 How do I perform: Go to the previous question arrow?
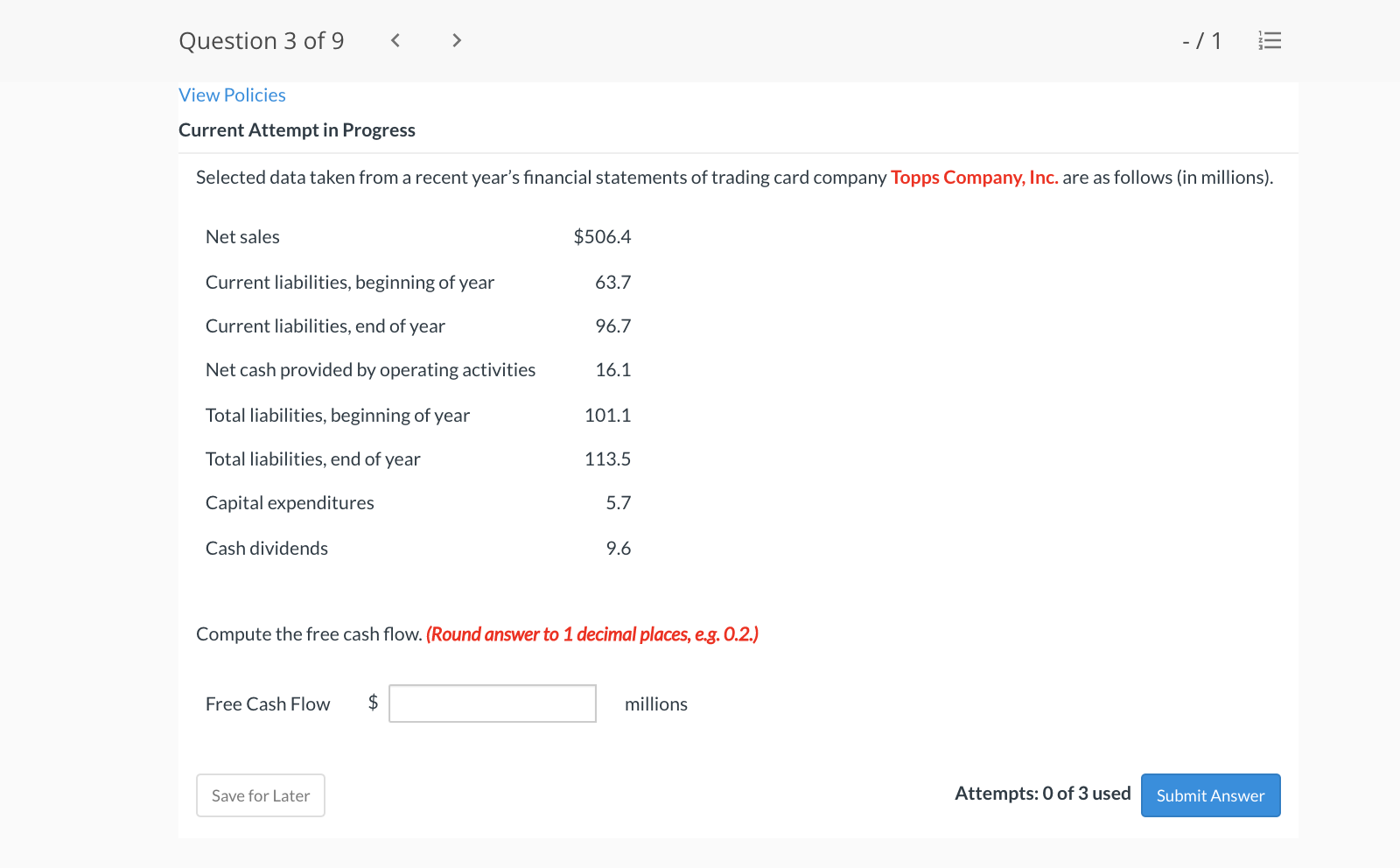click(x=395, y=40)
